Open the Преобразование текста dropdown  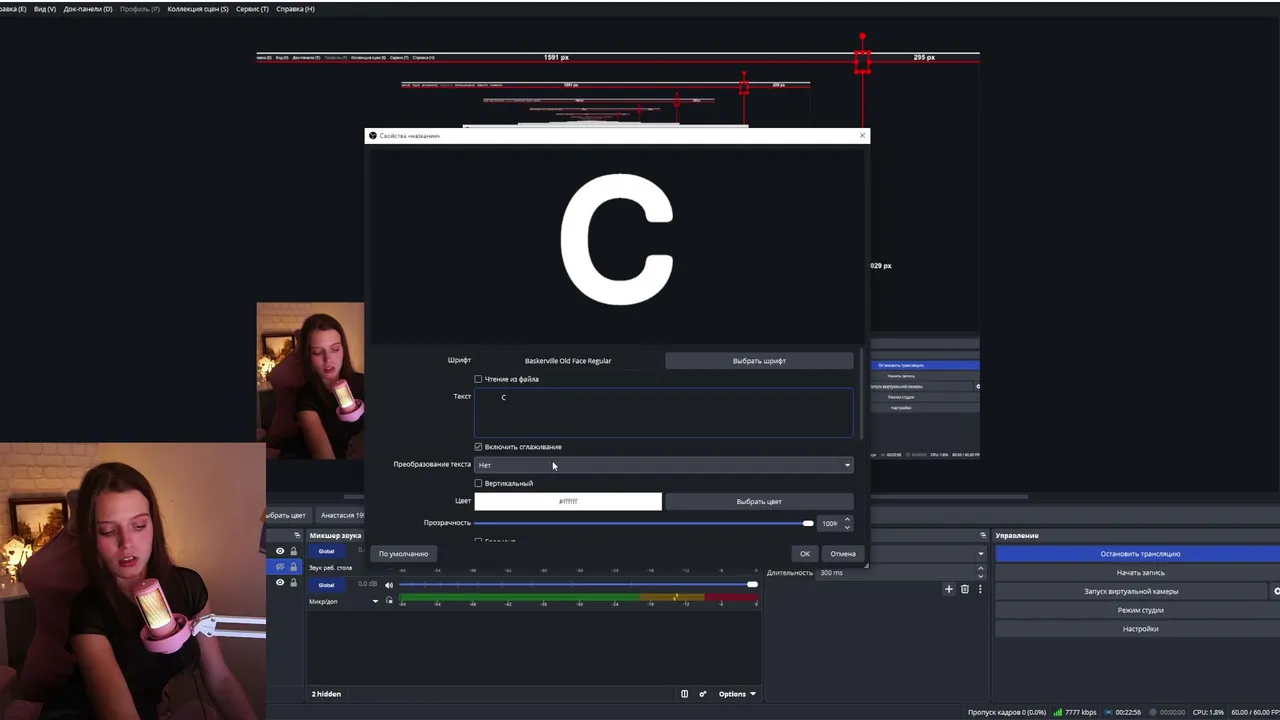663,465
